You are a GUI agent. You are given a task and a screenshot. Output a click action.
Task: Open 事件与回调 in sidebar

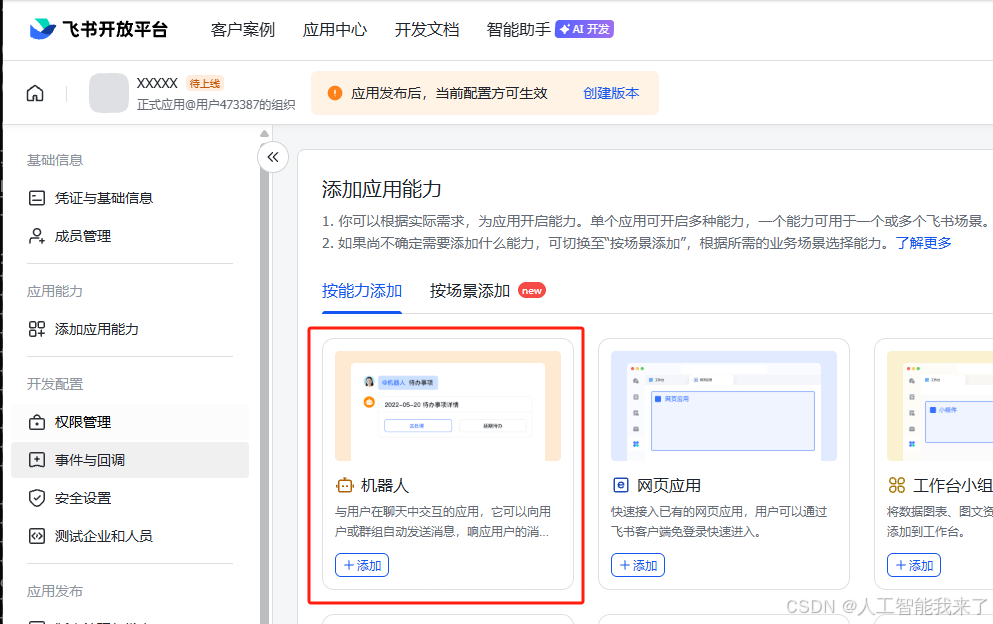coord(130,460)
